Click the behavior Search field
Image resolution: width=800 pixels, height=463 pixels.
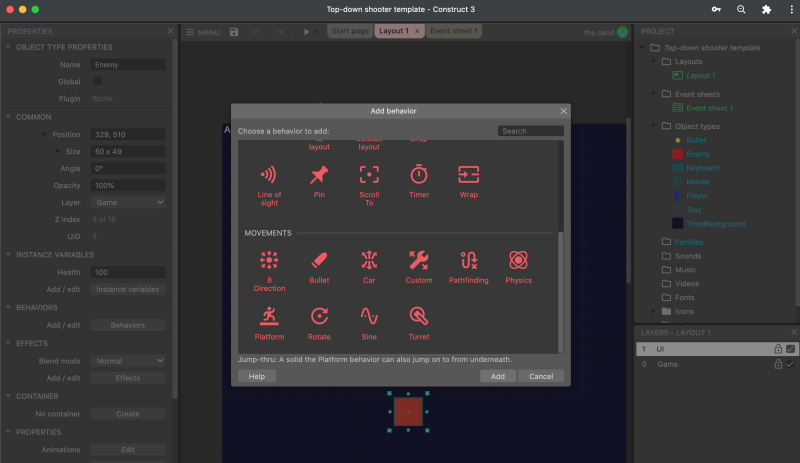coord(531,131)
